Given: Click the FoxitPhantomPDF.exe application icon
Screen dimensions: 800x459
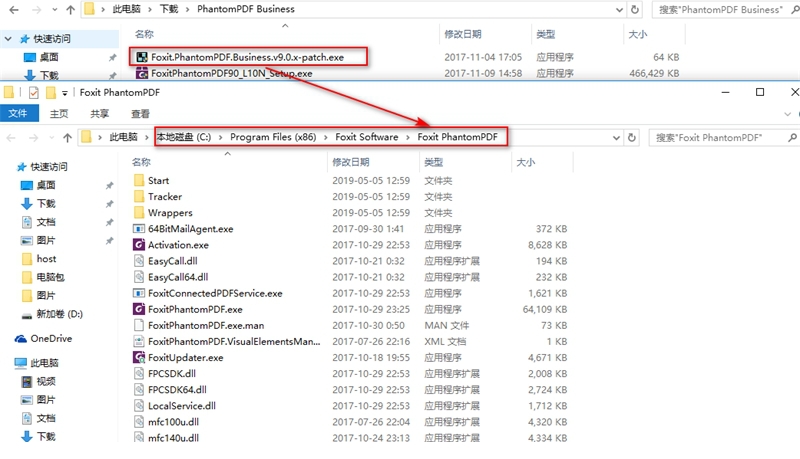Looking at the screenshot, I should pos(139,309).
